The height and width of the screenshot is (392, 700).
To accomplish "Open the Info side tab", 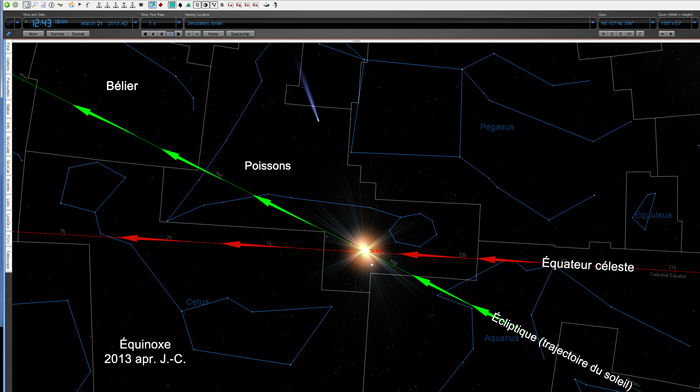I will [x=8, y=126].
